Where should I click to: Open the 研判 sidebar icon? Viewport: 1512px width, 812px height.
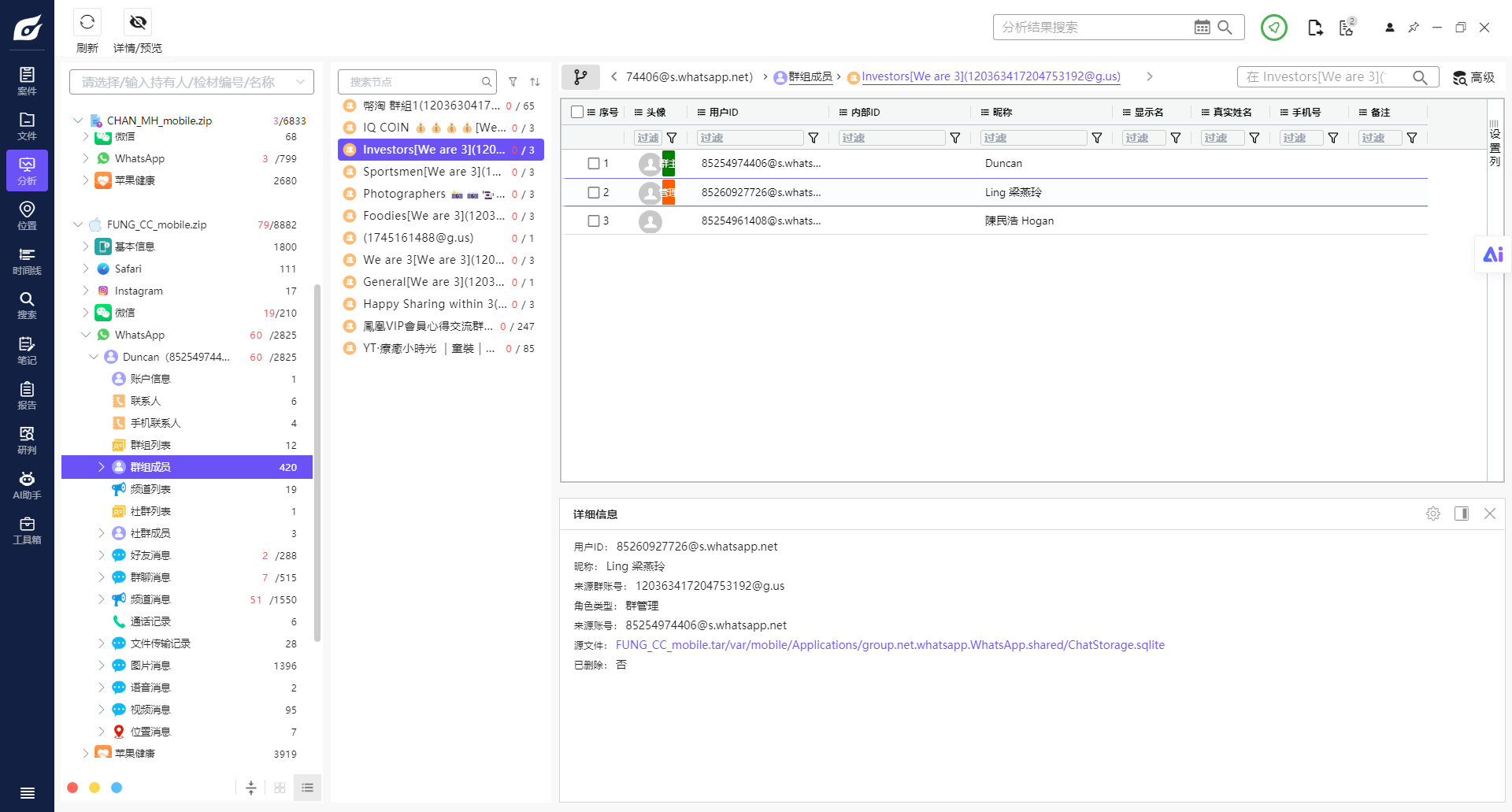27,440
